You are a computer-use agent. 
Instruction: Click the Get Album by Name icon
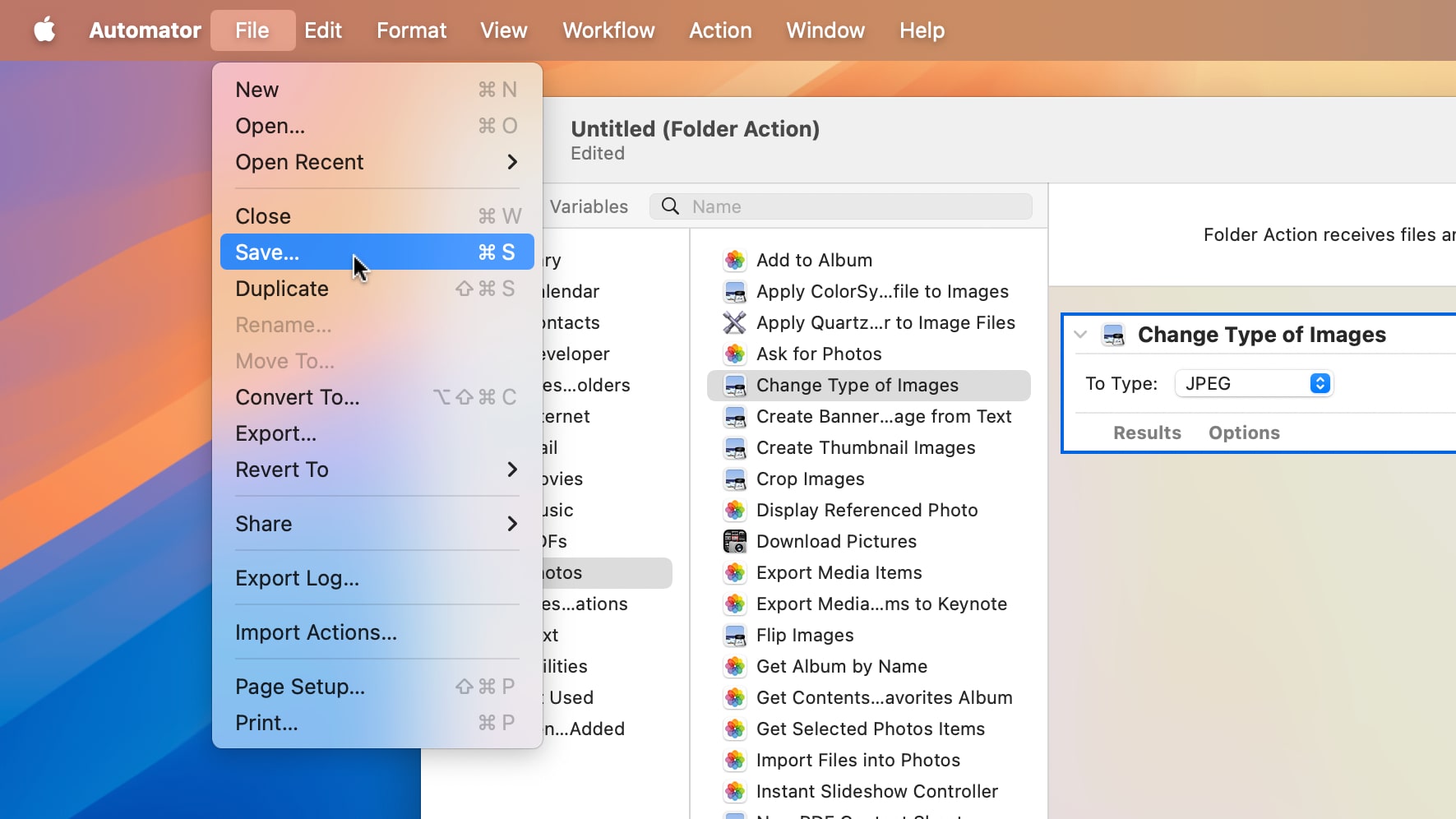[734, 667]
